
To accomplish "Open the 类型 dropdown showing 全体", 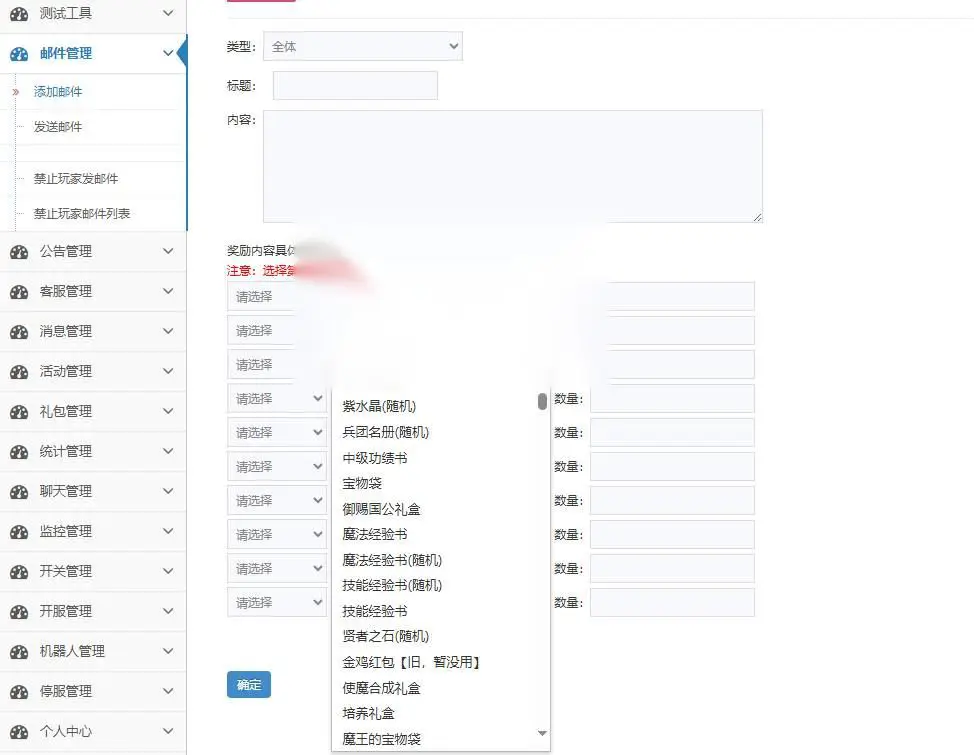I will click(x=363, y=46).
